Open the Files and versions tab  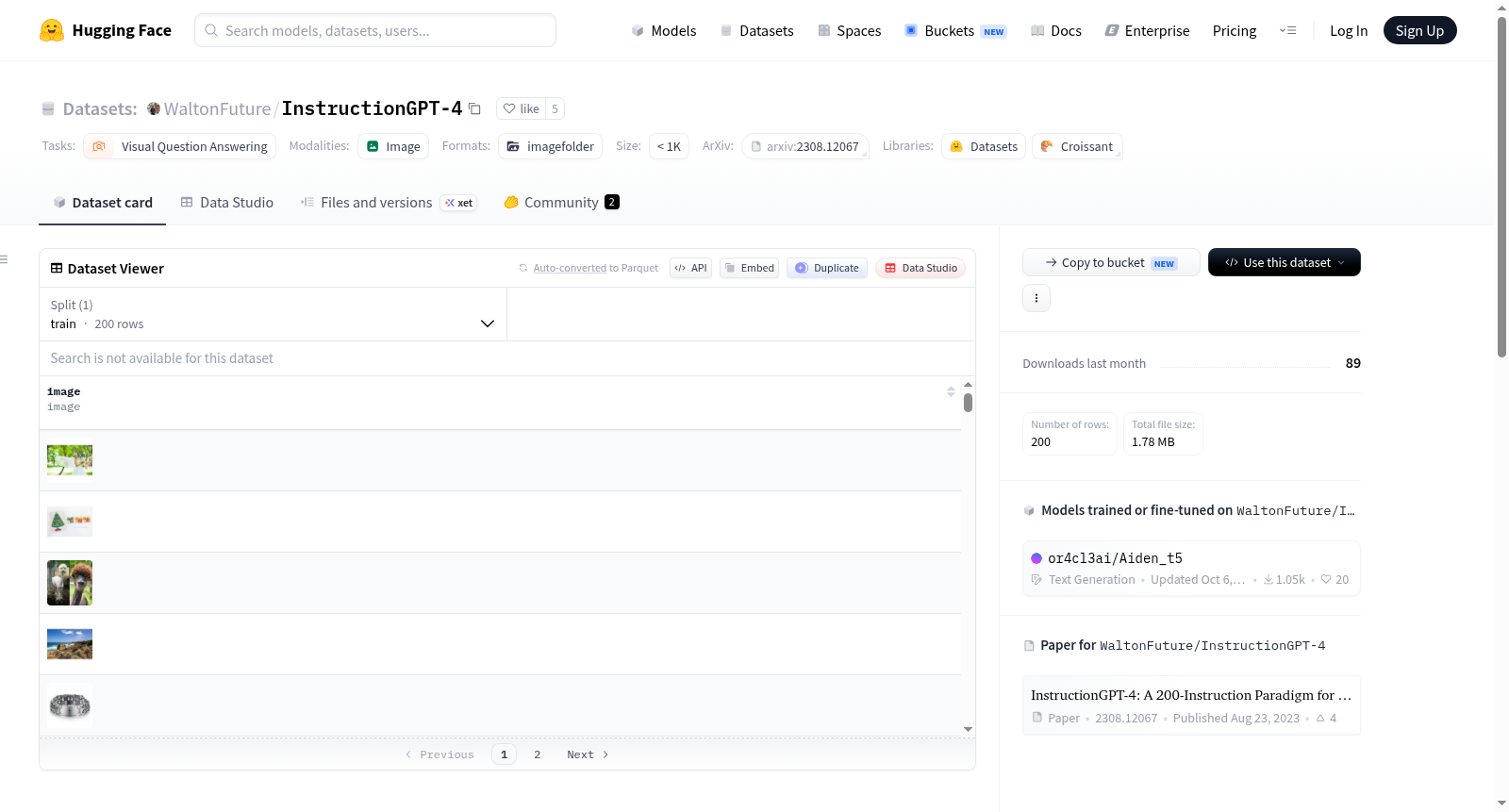[389, 202]
